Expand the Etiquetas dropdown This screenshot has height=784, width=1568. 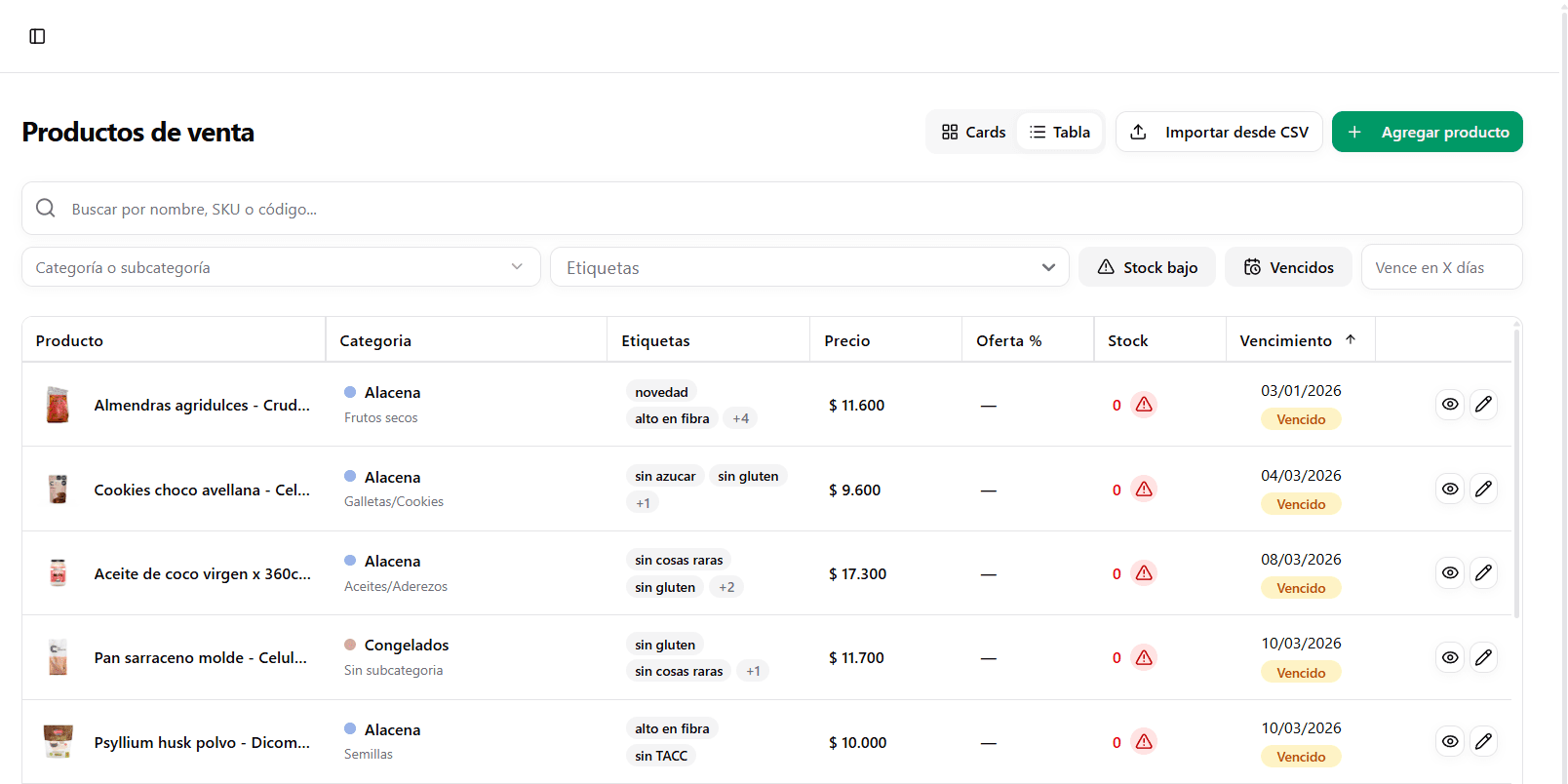809,267
